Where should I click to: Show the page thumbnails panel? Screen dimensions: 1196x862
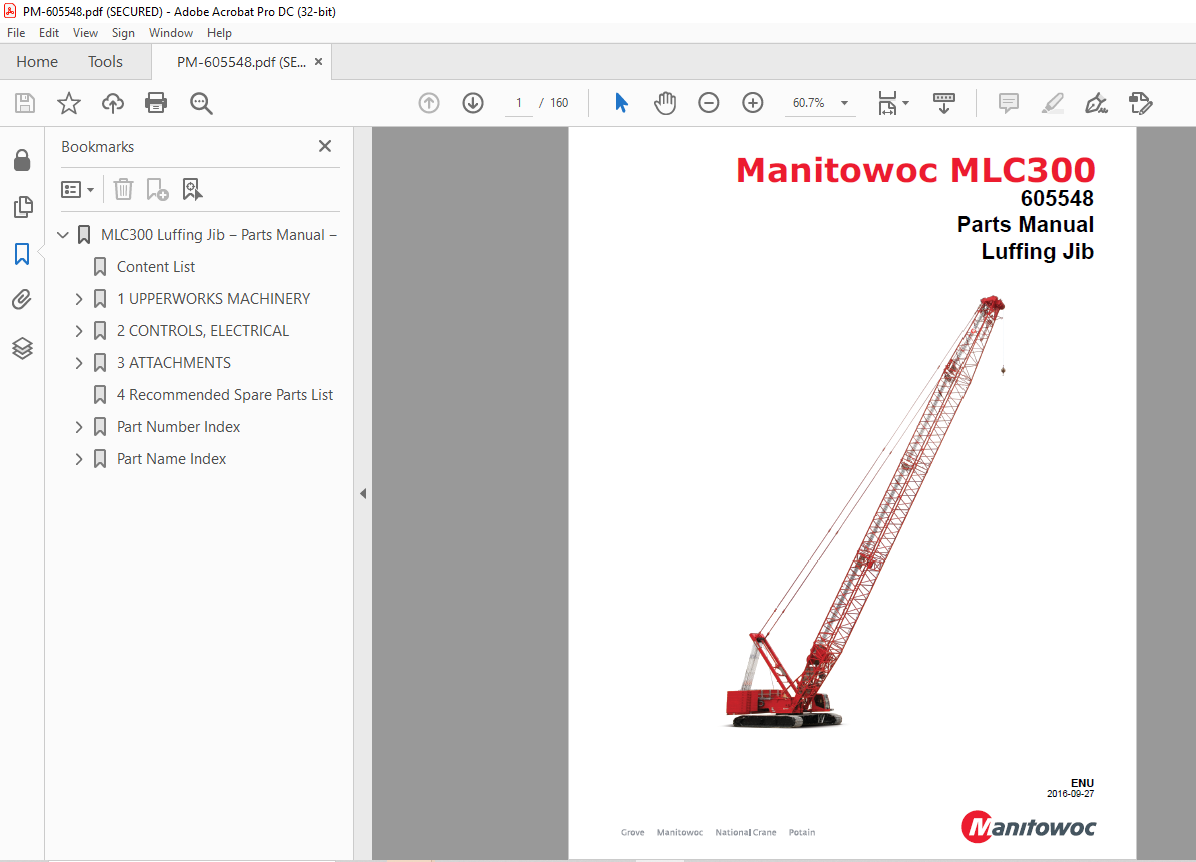click(23, 207)
